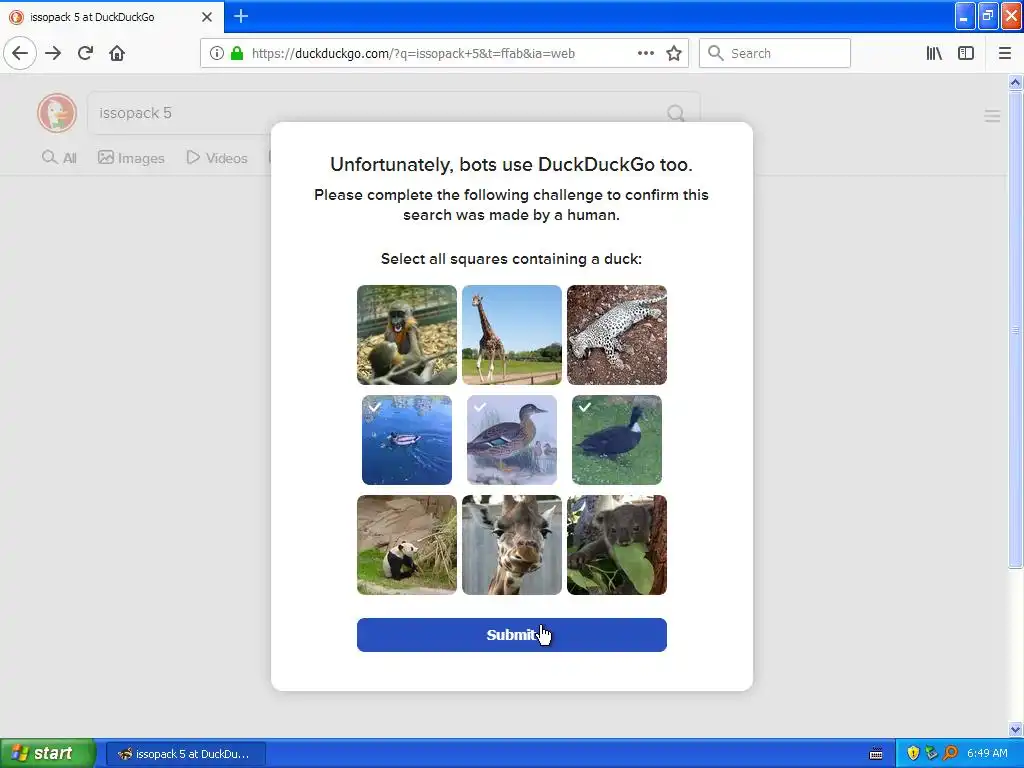Select the giraffe face close-up square
The image size is (1024, 768).
[x=511, y=545]
